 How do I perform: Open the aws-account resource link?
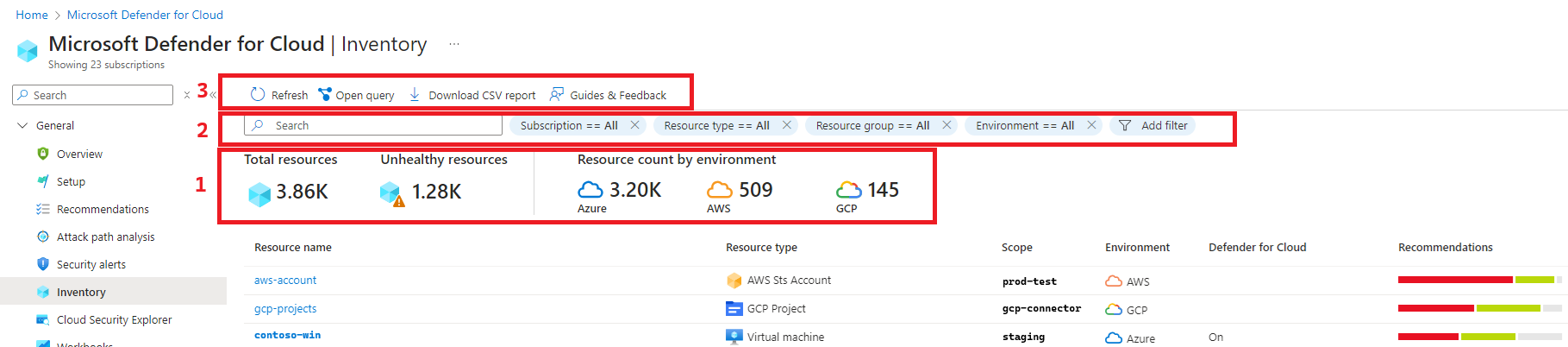(x=285, y=281)
